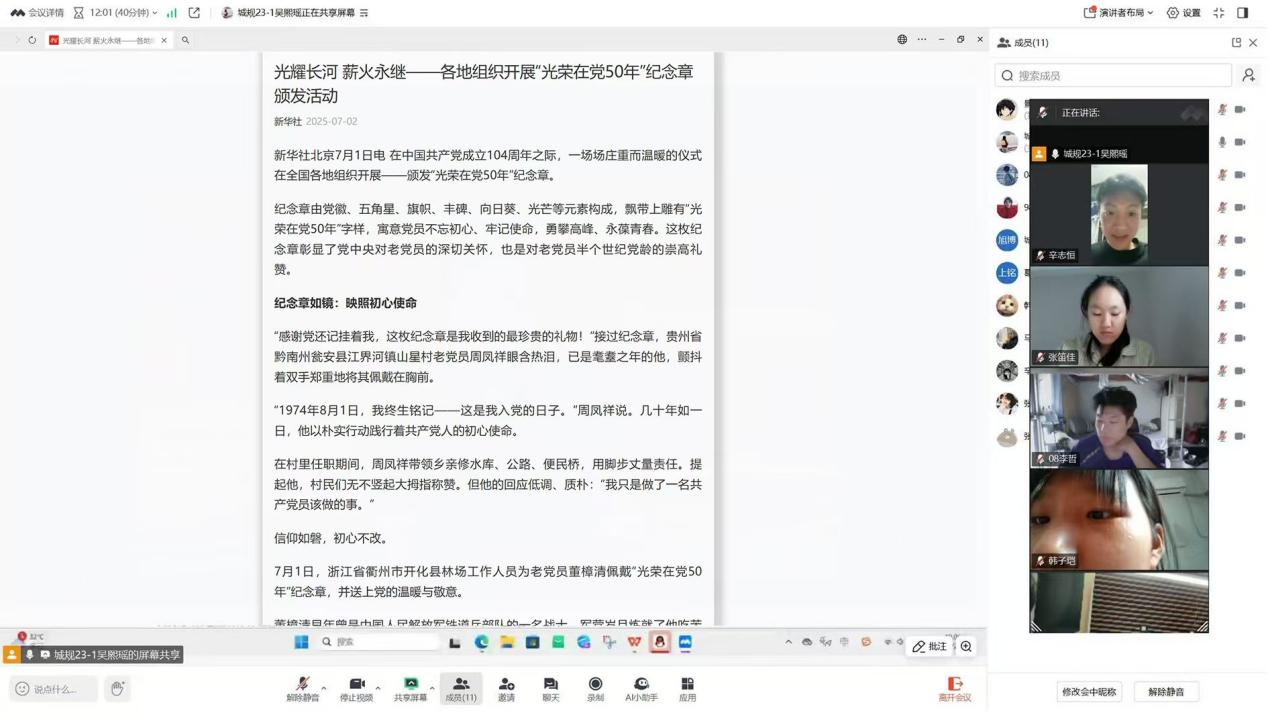The image size is (1268, 713).
Task: Open the AI小助手 assistant
Action: coord(641,688)
